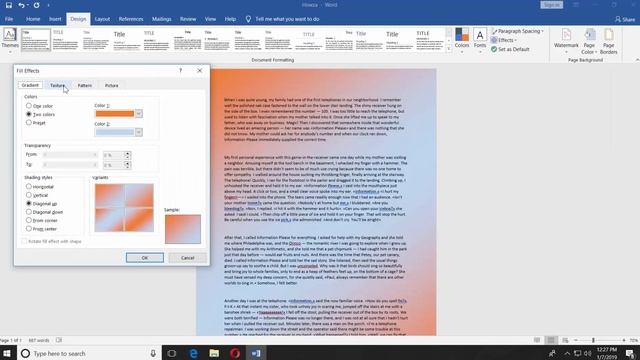Show hidden system tray icons
The width and height of the screenshot is (640, 360).
point(567,353)
